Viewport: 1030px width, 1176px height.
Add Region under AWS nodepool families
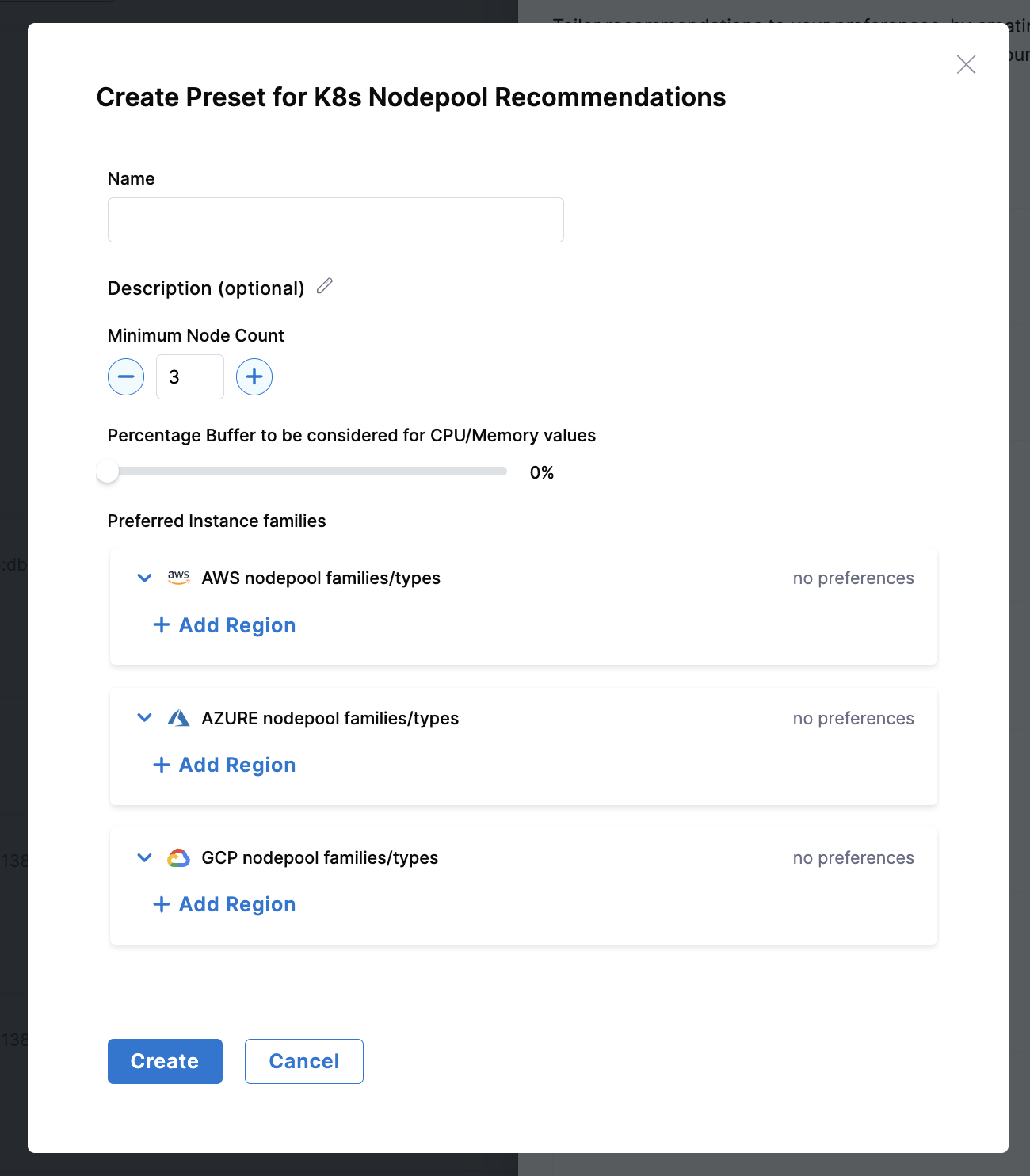[225, 625]
